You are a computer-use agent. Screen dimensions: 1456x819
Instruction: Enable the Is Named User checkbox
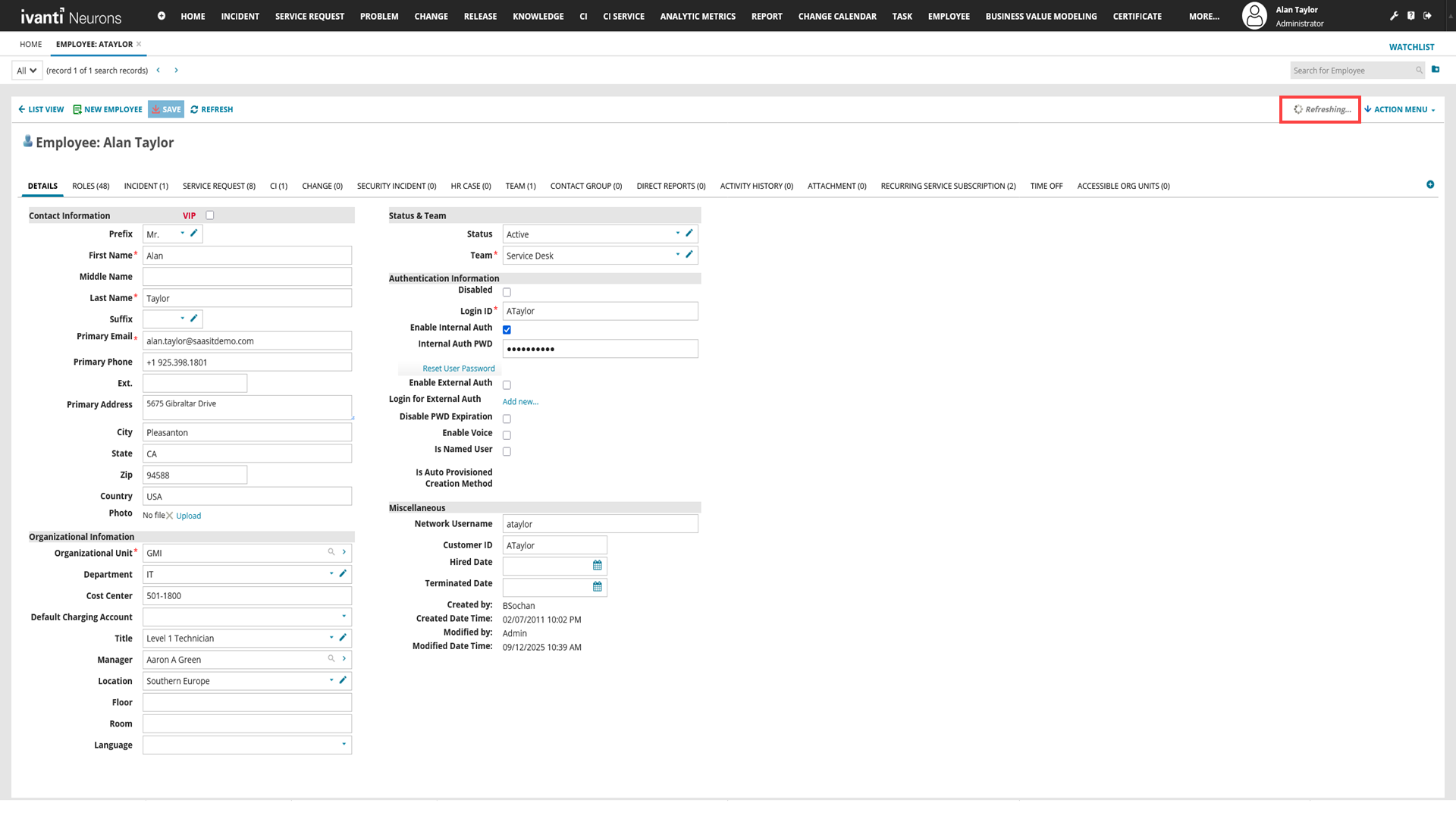[x=507, y=451]
